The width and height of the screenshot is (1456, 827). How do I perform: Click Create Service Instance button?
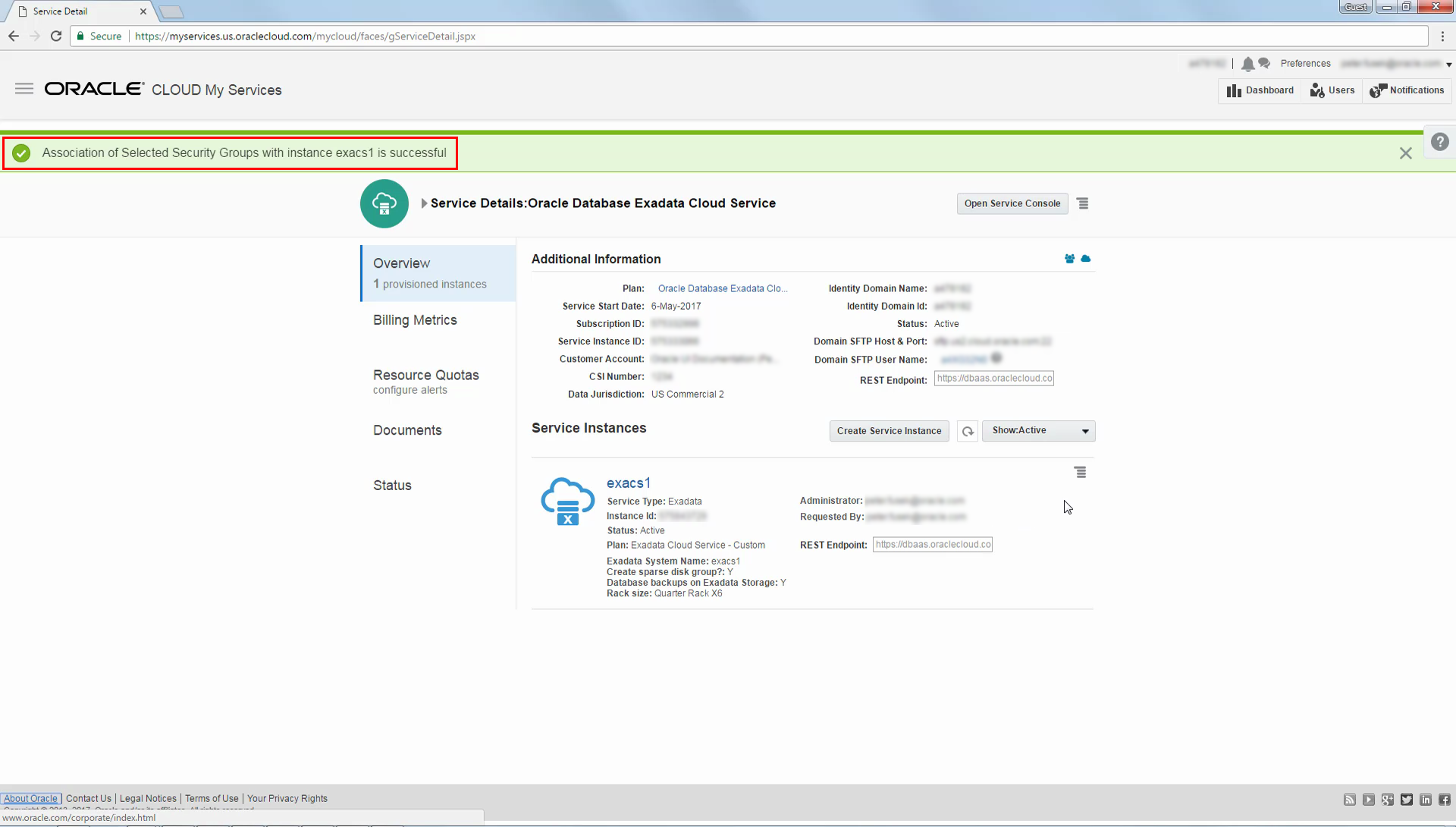[889, 431]
